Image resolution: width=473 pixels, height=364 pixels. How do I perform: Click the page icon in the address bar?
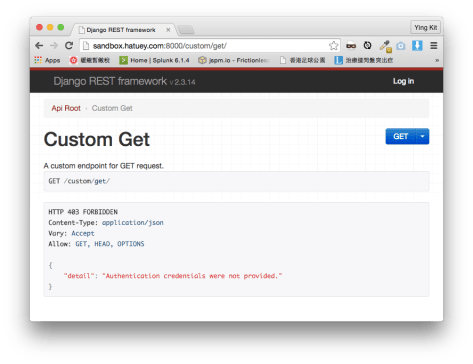[86, 46]
